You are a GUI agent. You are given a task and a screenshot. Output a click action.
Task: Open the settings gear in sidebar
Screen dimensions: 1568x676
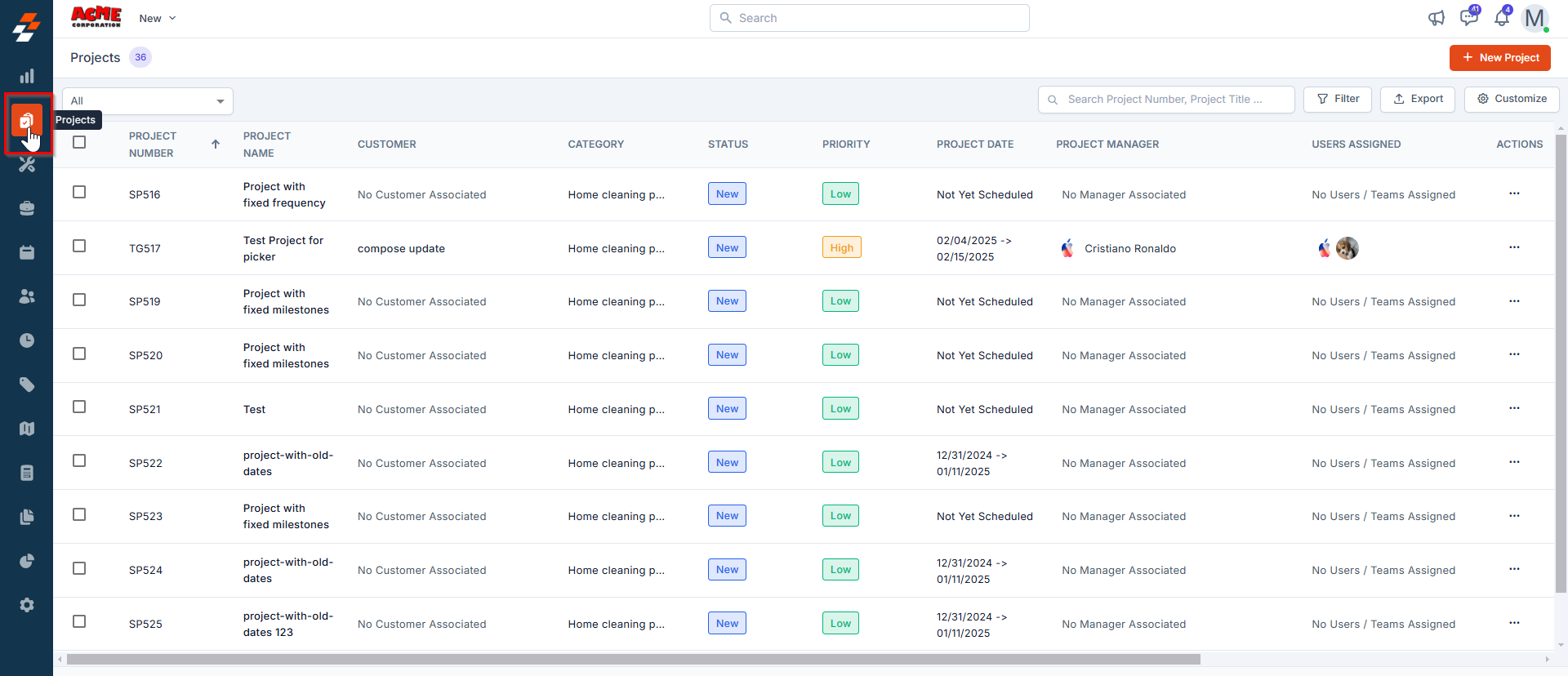point(27,605)
